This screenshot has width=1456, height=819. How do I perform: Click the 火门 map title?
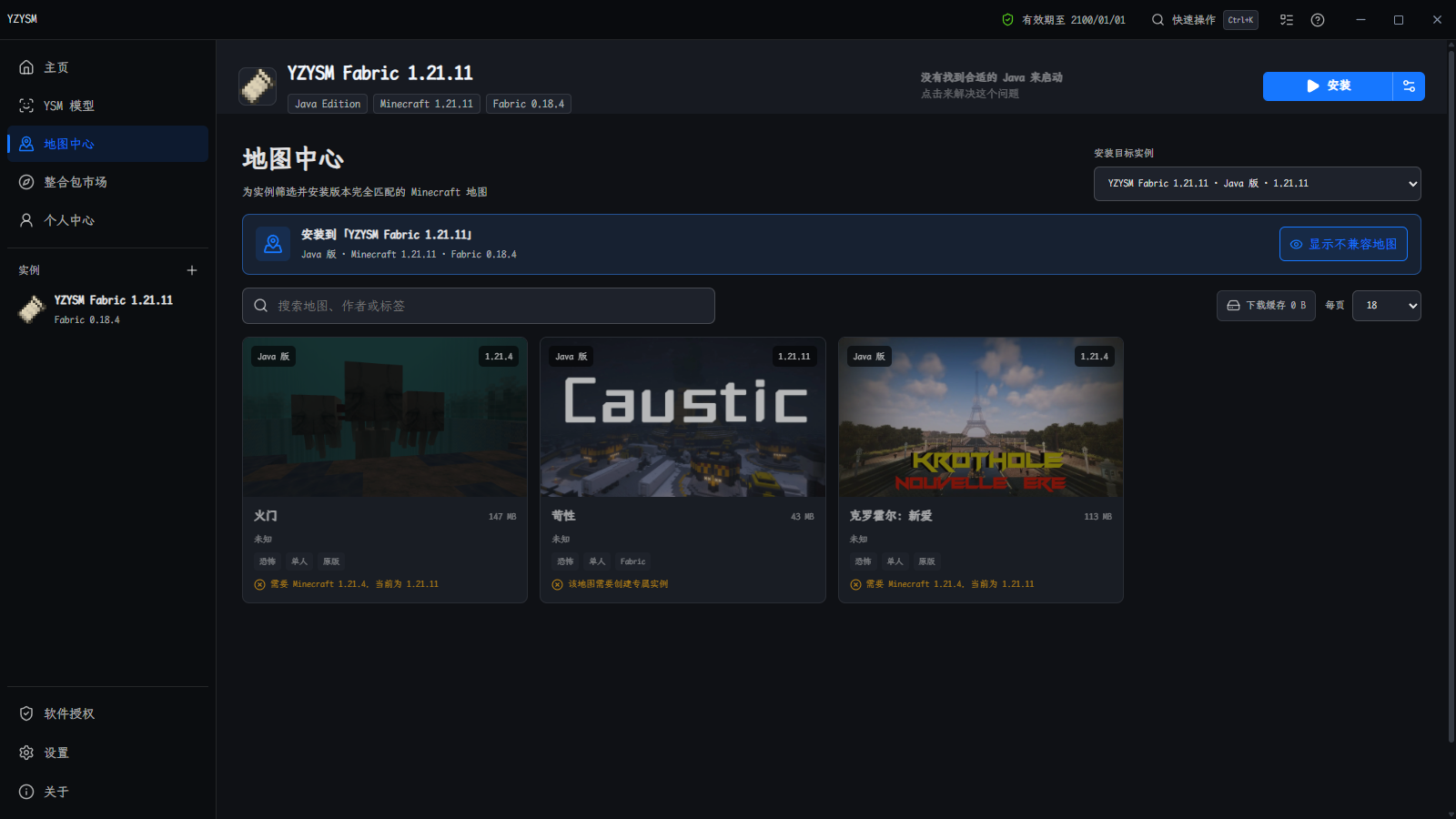pos(266,516)
